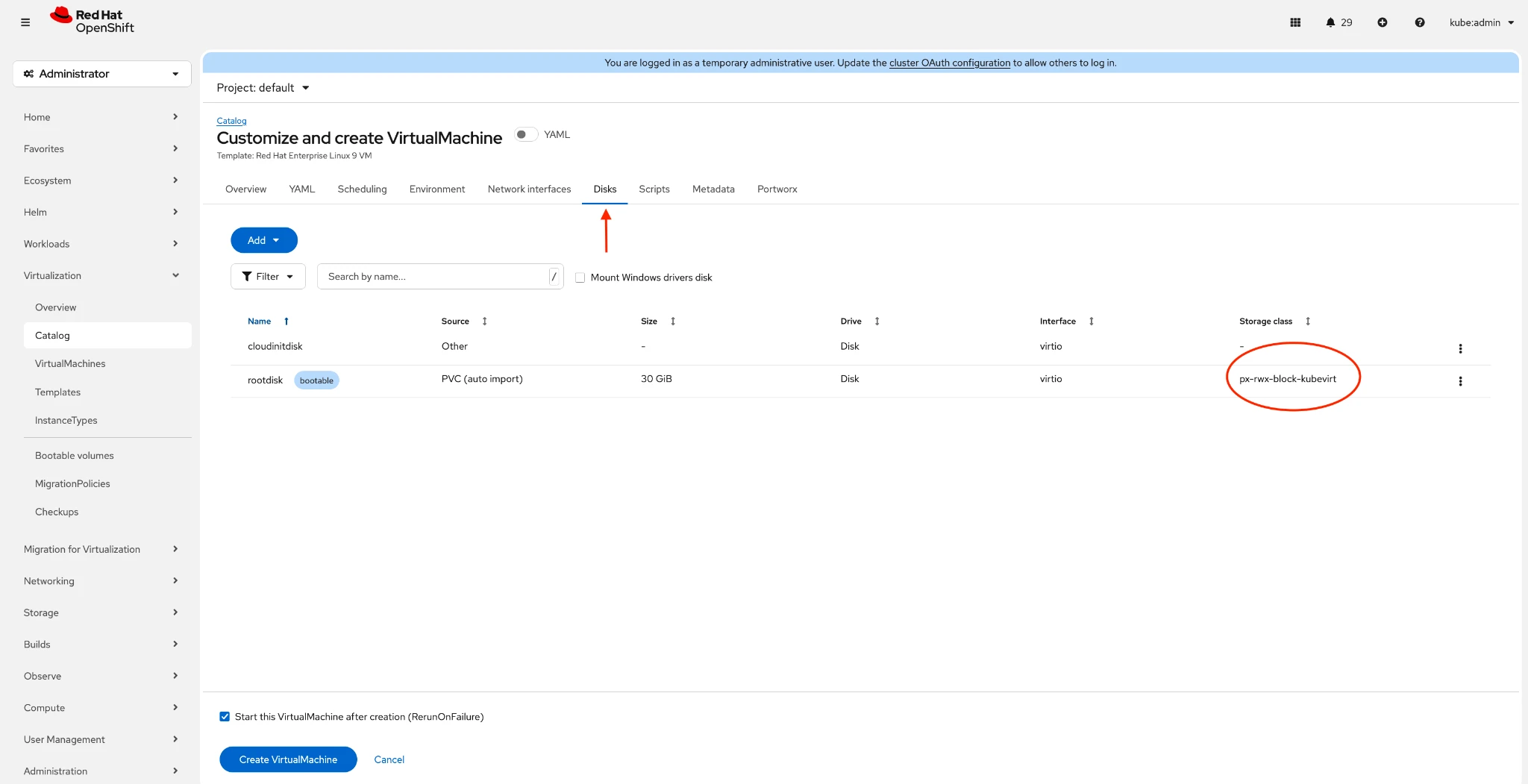The image size is (1528, 784).
Task: Follow the Catalog breadcrumb link
Action: coord(231,121)
